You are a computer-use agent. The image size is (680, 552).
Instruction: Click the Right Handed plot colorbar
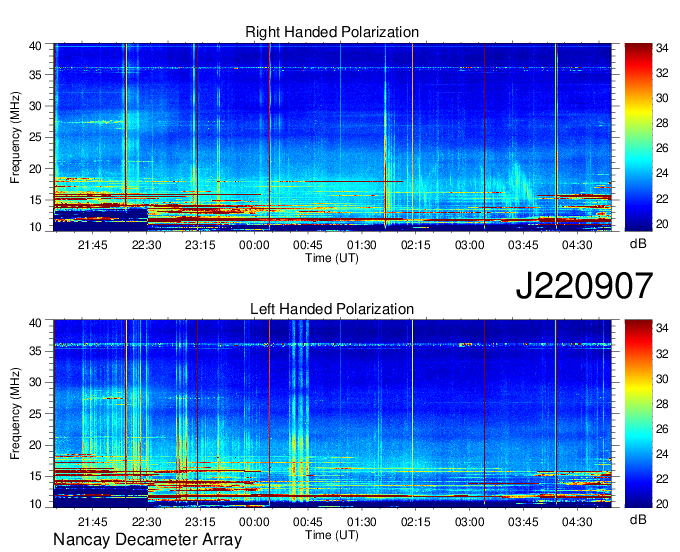[638, 137]
